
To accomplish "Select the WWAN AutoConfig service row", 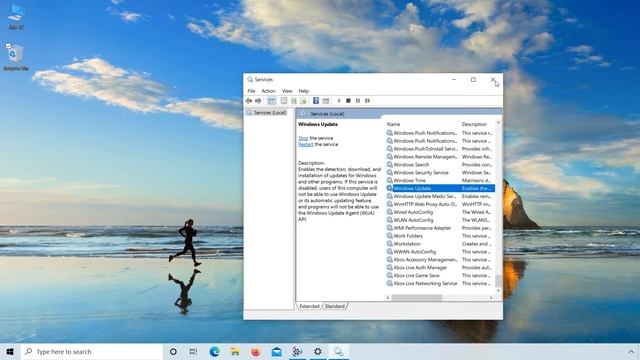I will 440,252.
